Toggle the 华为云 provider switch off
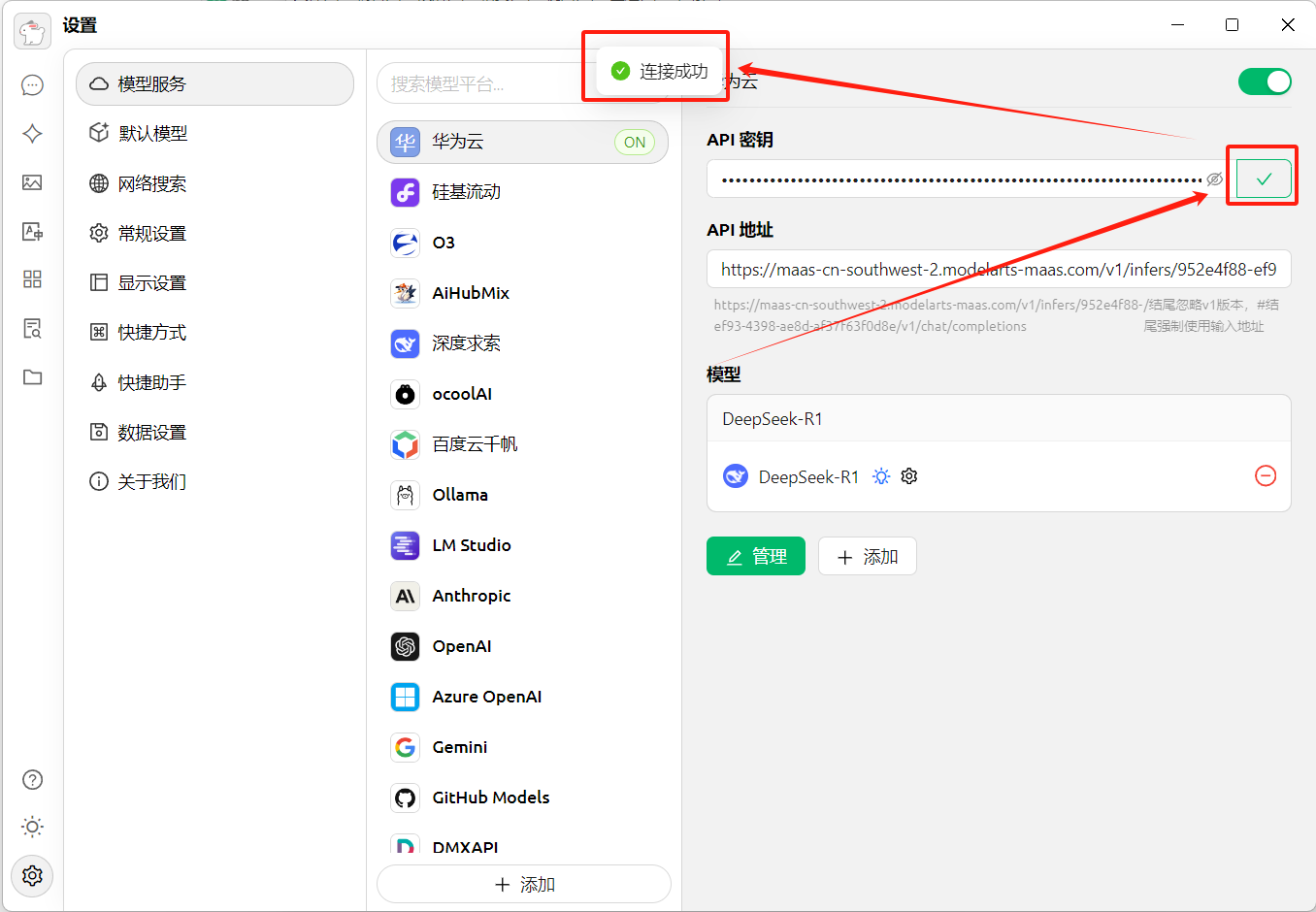 point(1265,81)
